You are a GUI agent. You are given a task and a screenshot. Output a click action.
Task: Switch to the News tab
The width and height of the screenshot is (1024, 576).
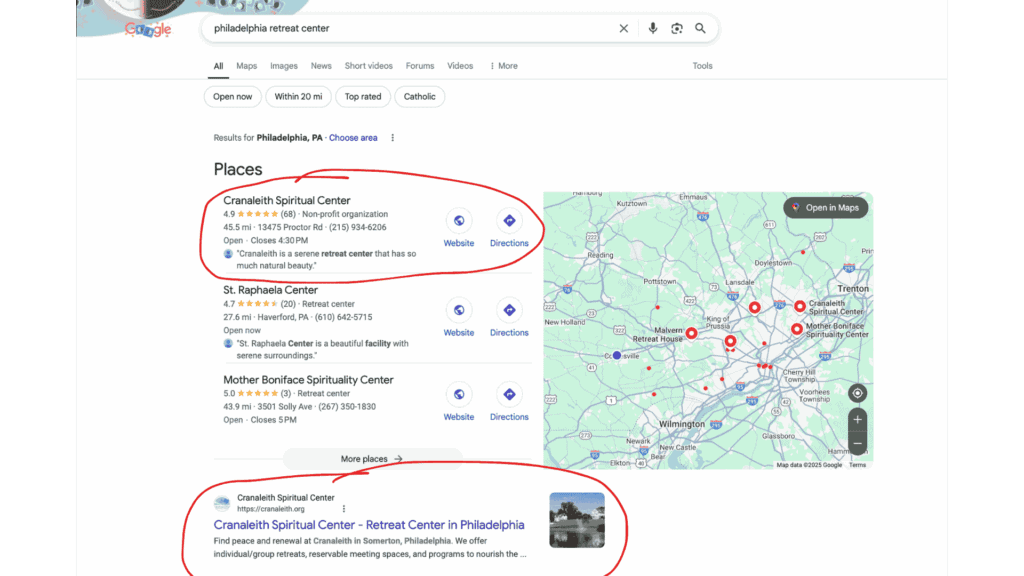click(321, 66)
